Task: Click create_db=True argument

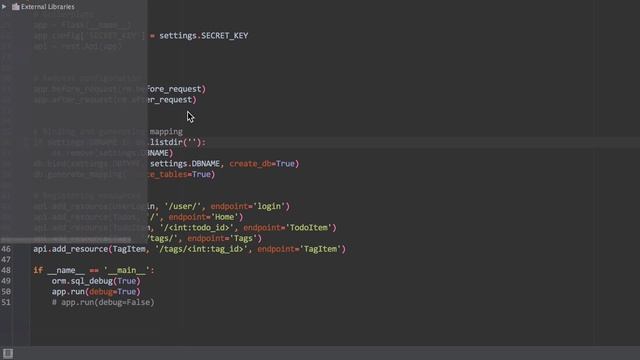Action: point(262,164)
